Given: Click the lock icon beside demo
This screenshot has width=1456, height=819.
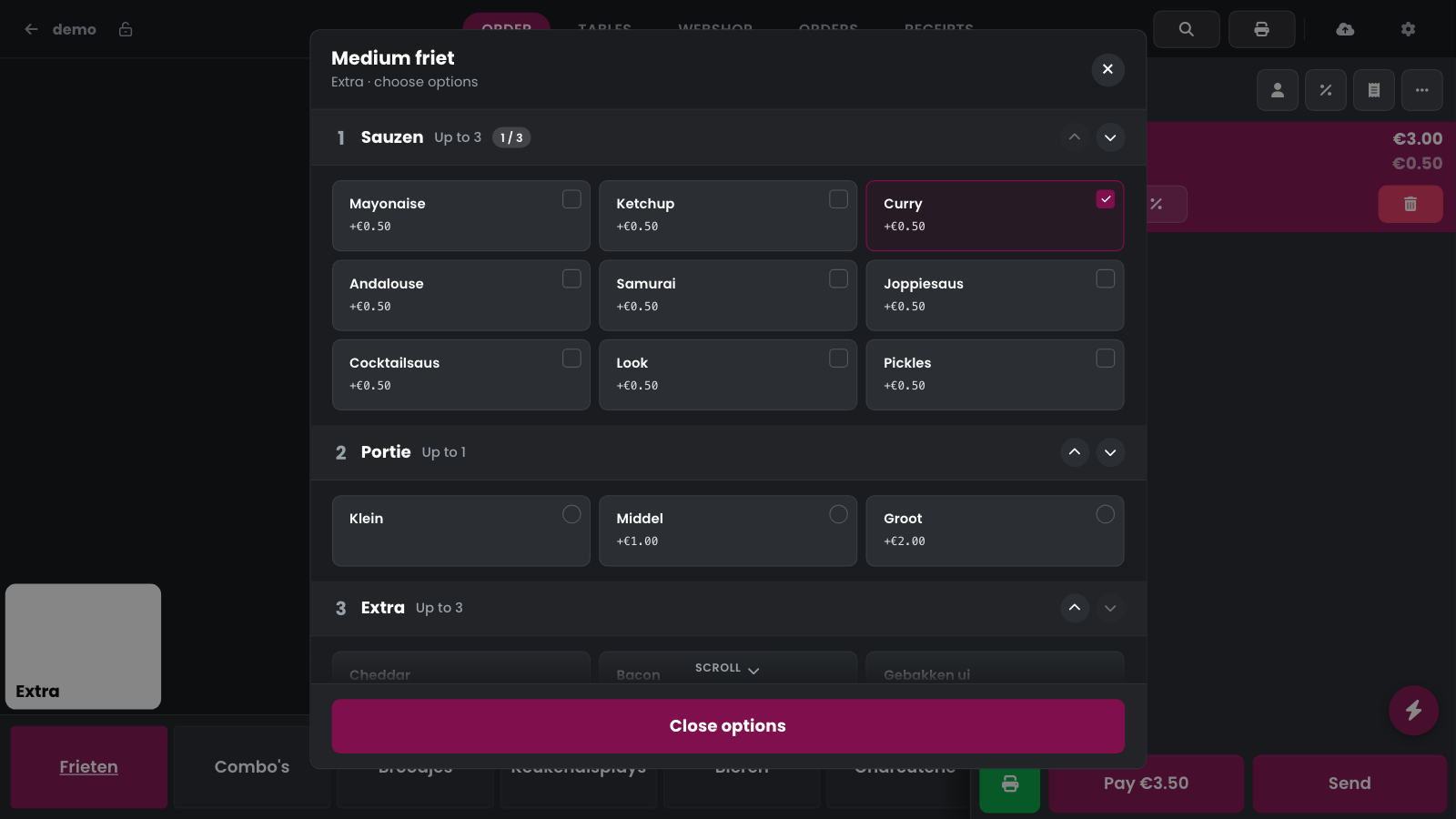Looking at the screenshot, I should [x=126, y=29].
